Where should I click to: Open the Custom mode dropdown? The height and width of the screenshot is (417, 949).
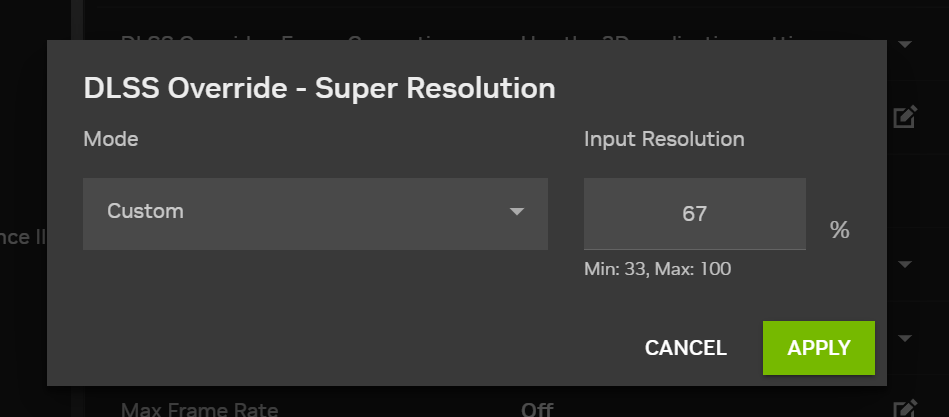(315, 212)
